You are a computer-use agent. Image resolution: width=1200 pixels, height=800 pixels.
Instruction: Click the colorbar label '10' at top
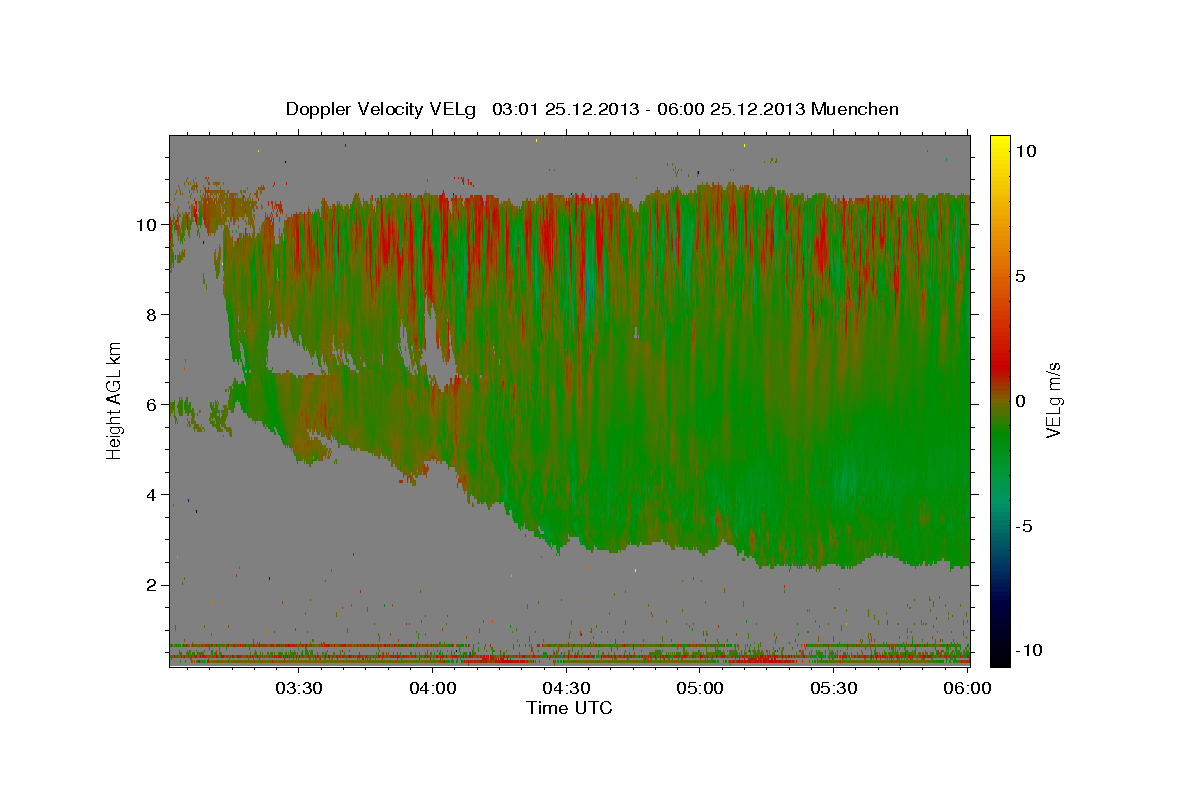(1026, 151)
